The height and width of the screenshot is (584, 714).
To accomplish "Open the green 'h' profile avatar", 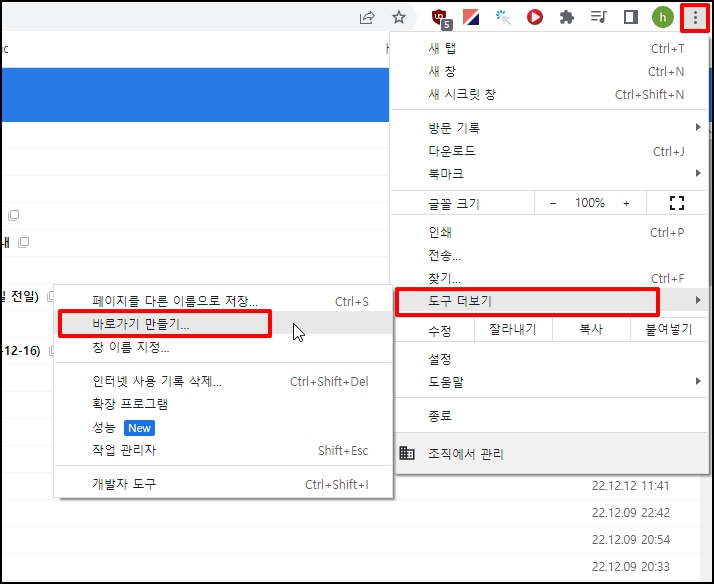I will pyautogui.click(x=663, y=18).
